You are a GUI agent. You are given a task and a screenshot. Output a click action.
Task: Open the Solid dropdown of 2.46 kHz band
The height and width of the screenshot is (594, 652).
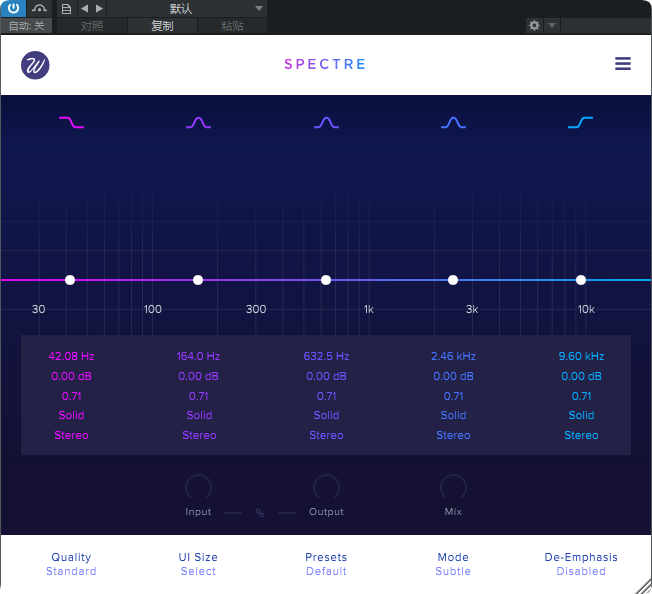click(453, 415)
